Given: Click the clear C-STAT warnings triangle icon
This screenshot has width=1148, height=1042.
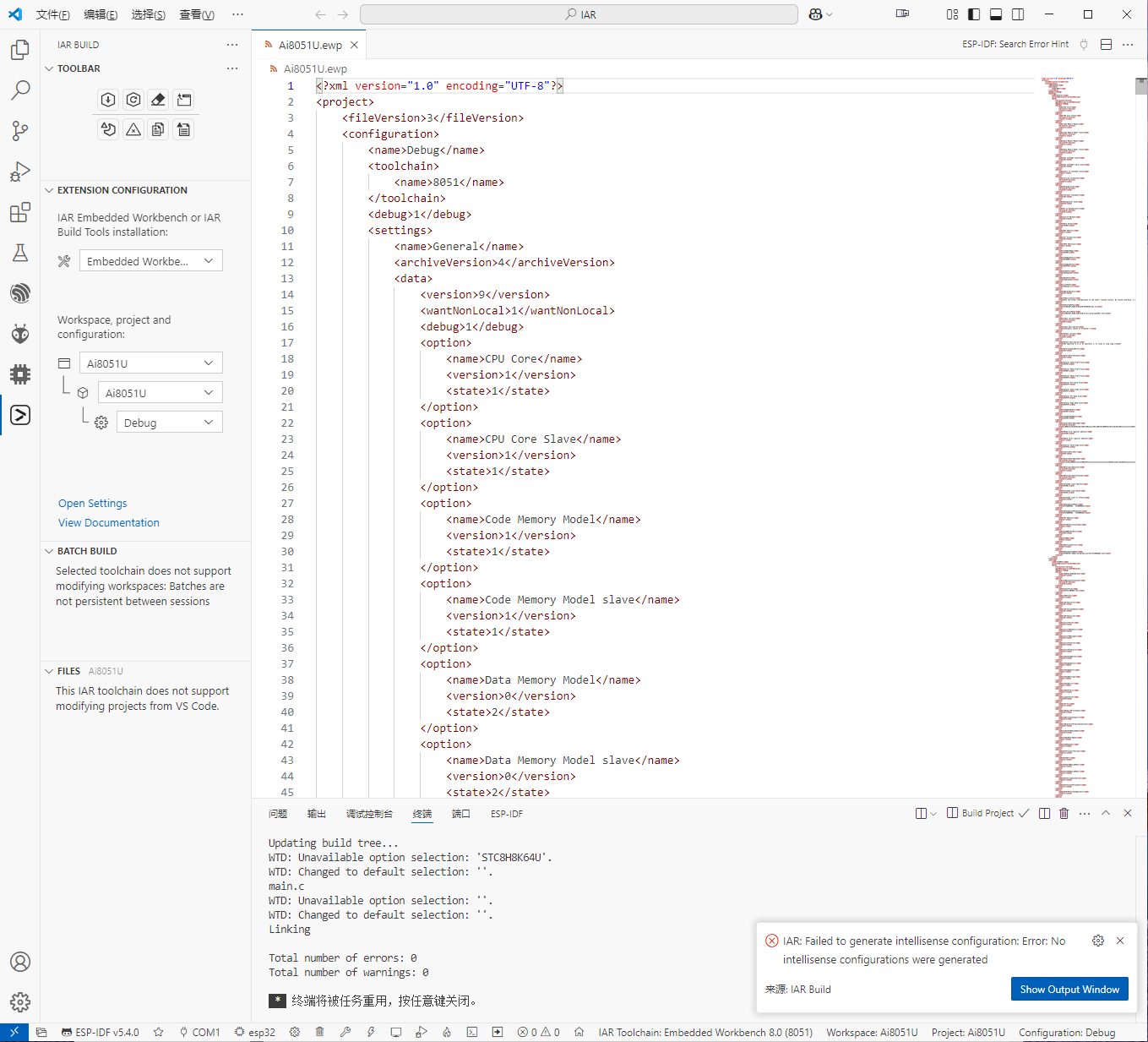Looking at the screenshot, I should (133, 129).
